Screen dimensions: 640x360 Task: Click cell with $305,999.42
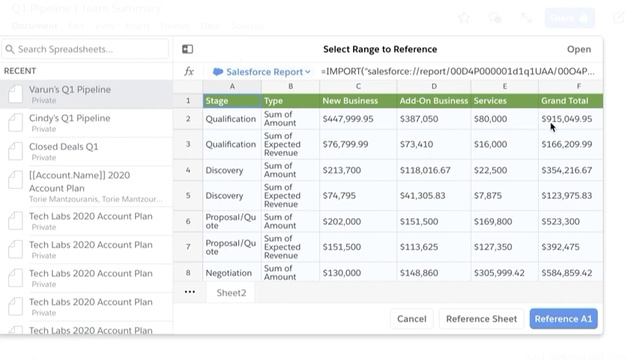[504, 272]
